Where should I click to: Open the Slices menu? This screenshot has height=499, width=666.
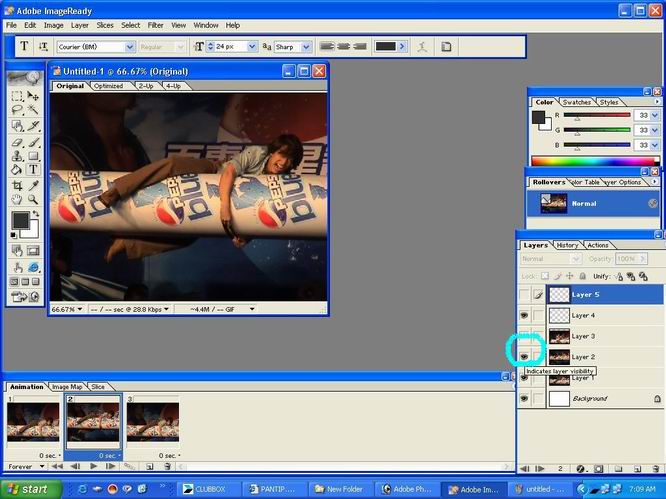[105, 25]
